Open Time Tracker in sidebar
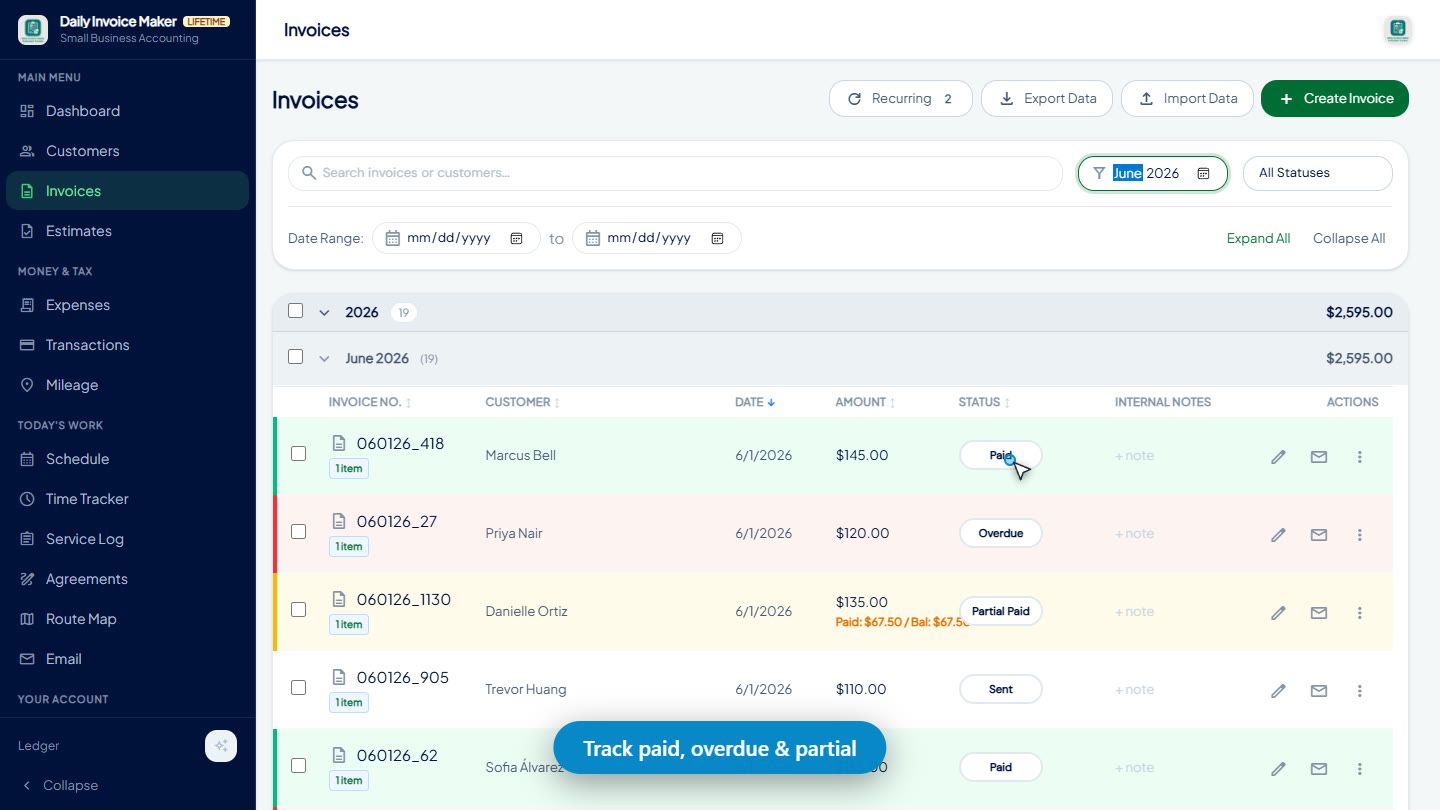This screenshot has height=810, width=1440. [x=127, y=499]
